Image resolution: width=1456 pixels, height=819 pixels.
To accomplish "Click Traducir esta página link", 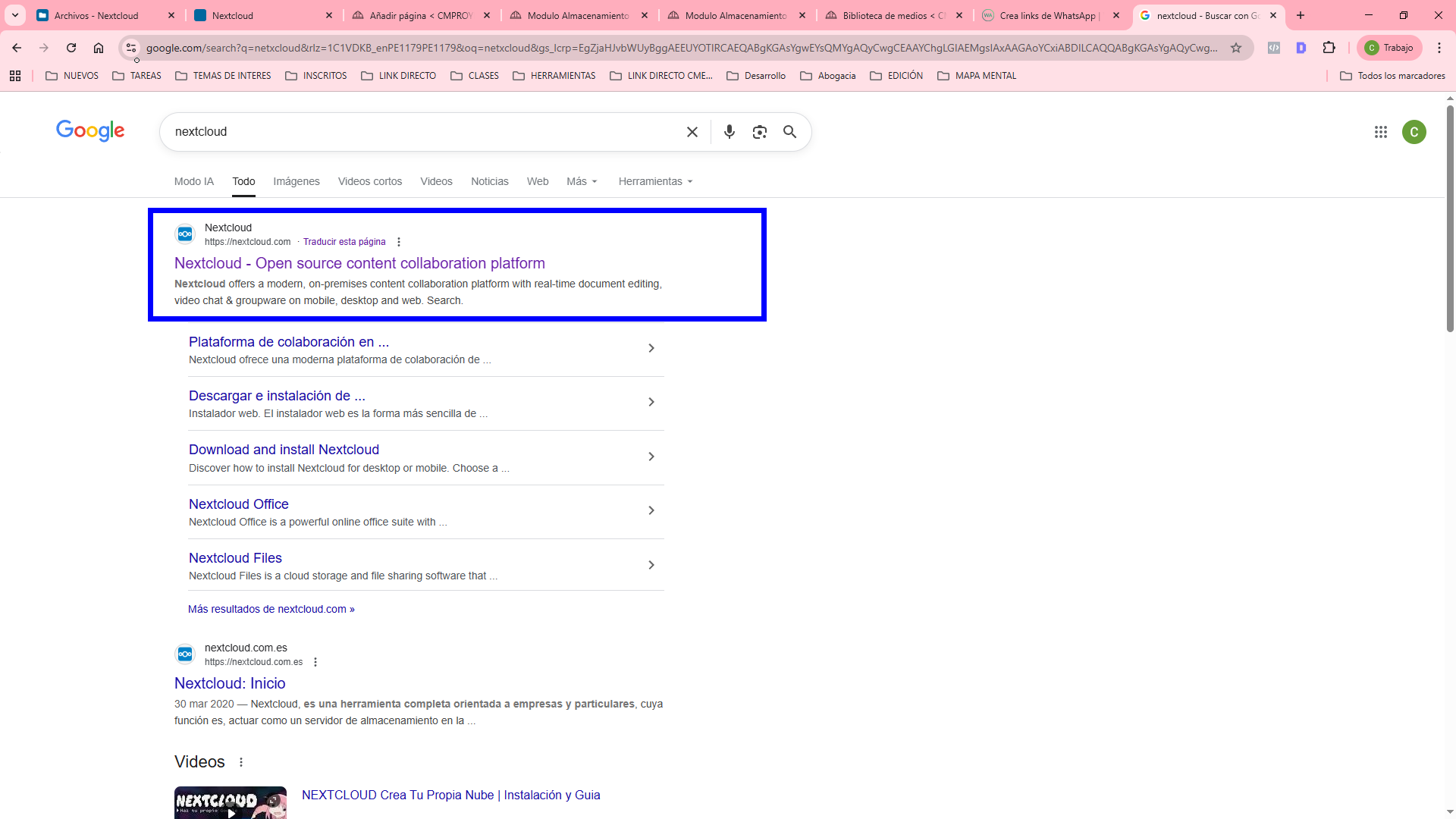I will pyautogui.click(x=344, y=242).
